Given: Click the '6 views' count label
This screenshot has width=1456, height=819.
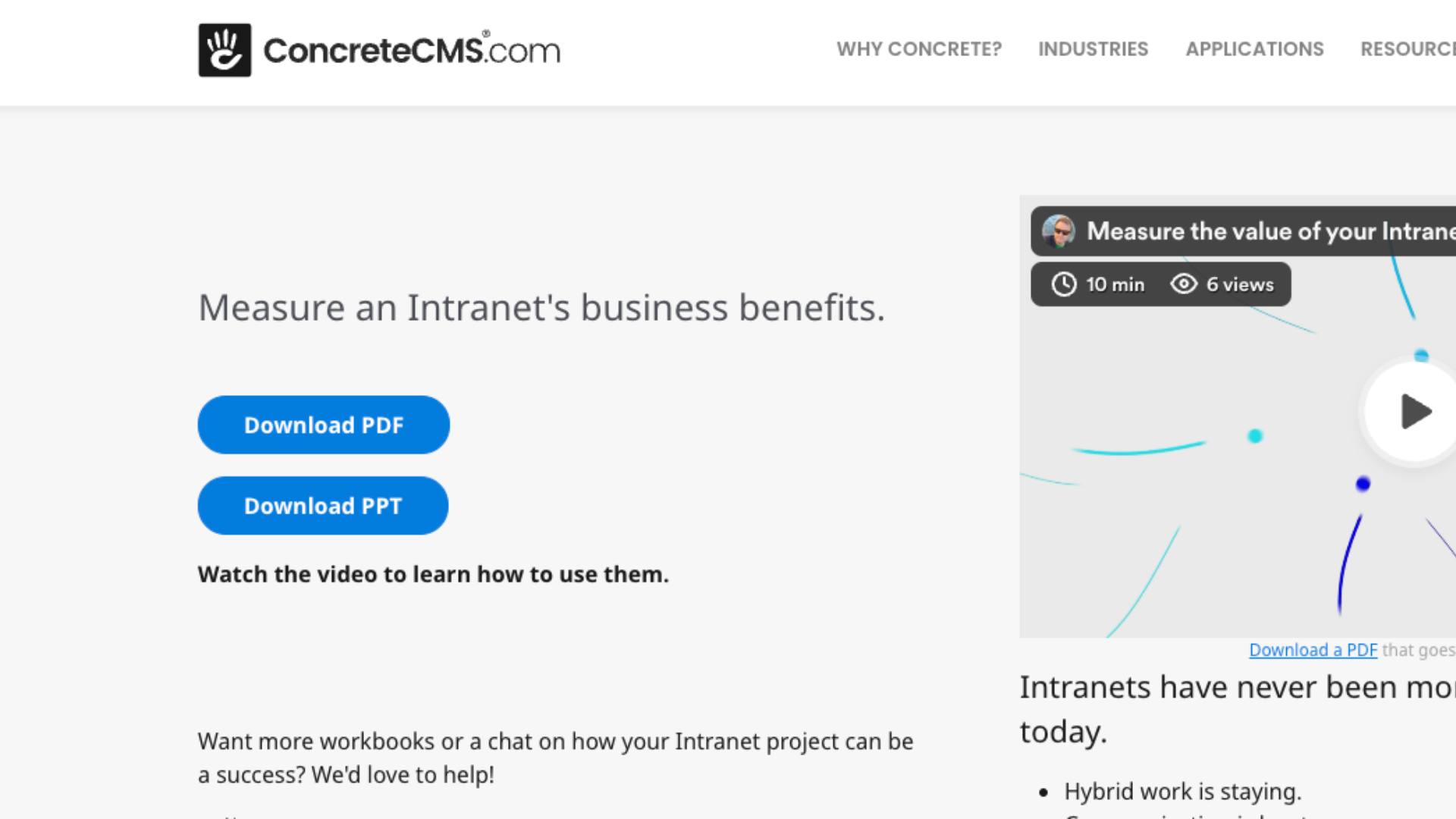Looking at the screenshot, I should point(1240,284).
